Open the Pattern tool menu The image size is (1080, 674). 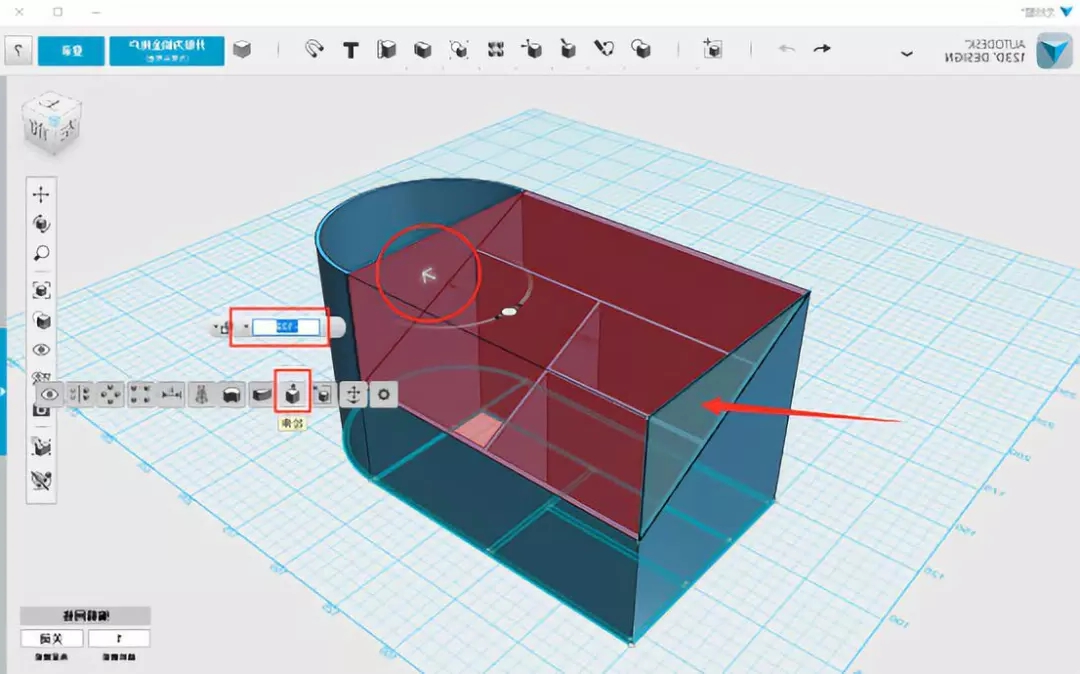click(x=495, y=49)
